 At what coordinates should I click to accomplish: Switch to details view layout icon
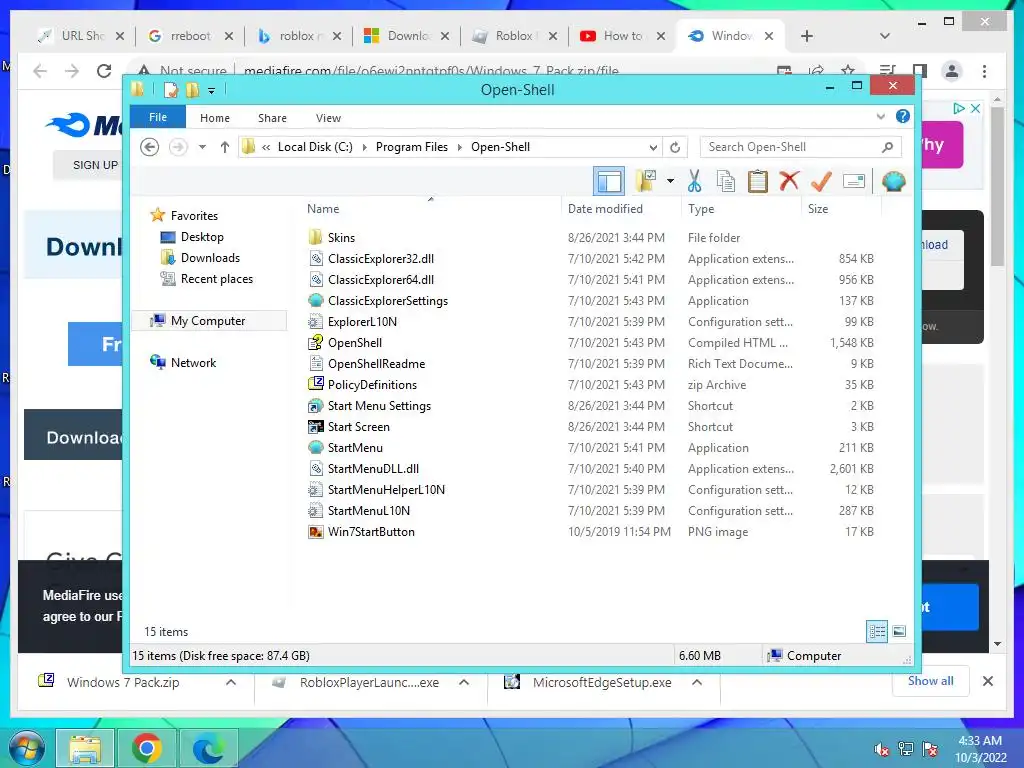877,631
